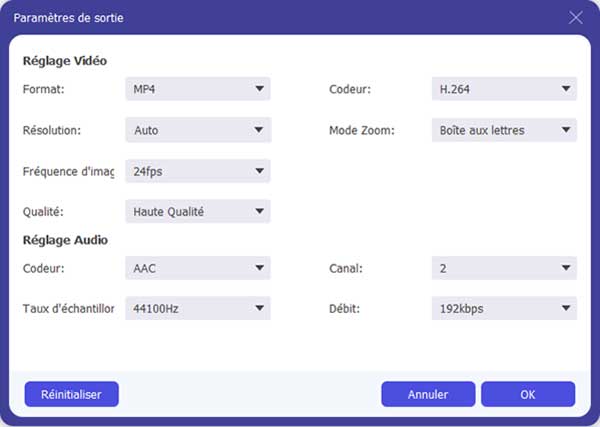The height and width of the screenshot is (427, 600).
Task: Open the Format dropdown showing MP4
Action: (x=198, y=89)
